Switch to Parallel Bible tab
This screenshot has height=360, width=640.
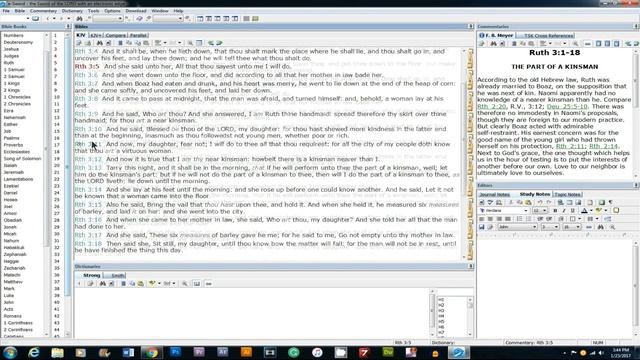tap(138, 35)
